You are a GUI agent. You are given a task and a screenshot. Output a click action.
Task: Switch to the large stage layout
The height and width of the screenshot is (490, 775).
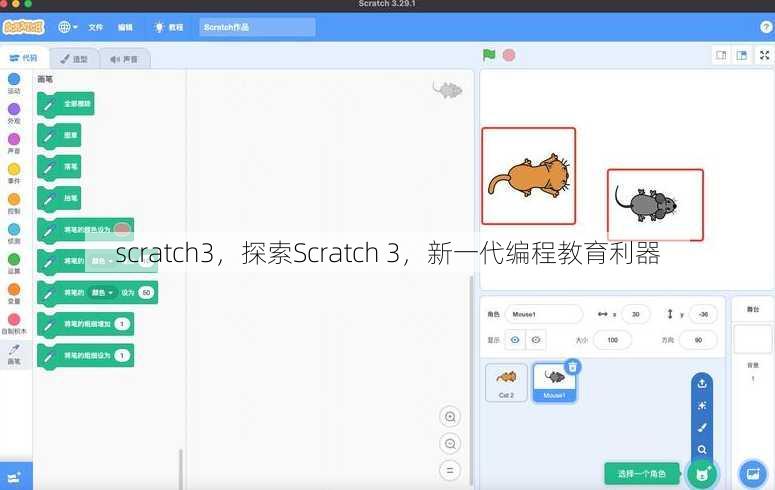tap(741, 55)
